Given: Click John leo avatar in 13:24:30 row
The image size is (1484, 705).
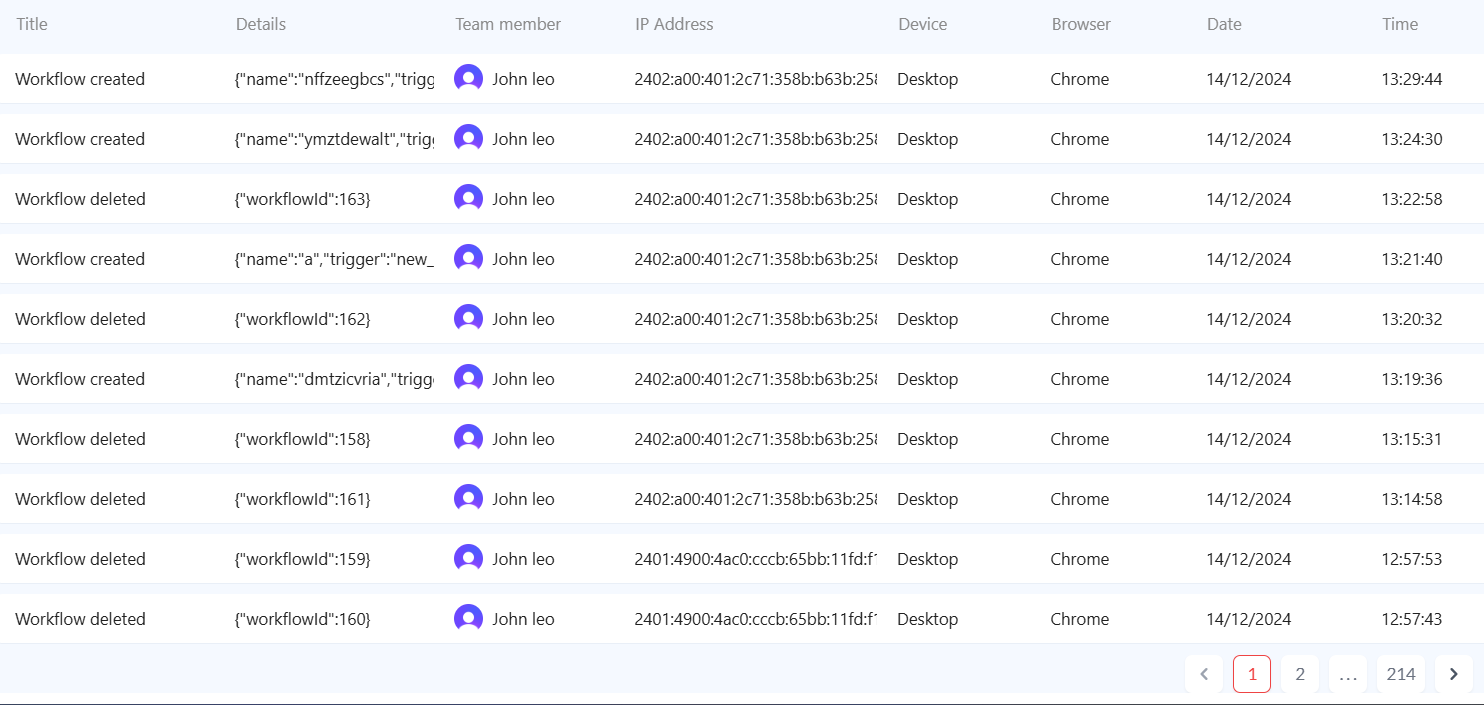Looking at the screenshot, I should (x=468, y=139).
